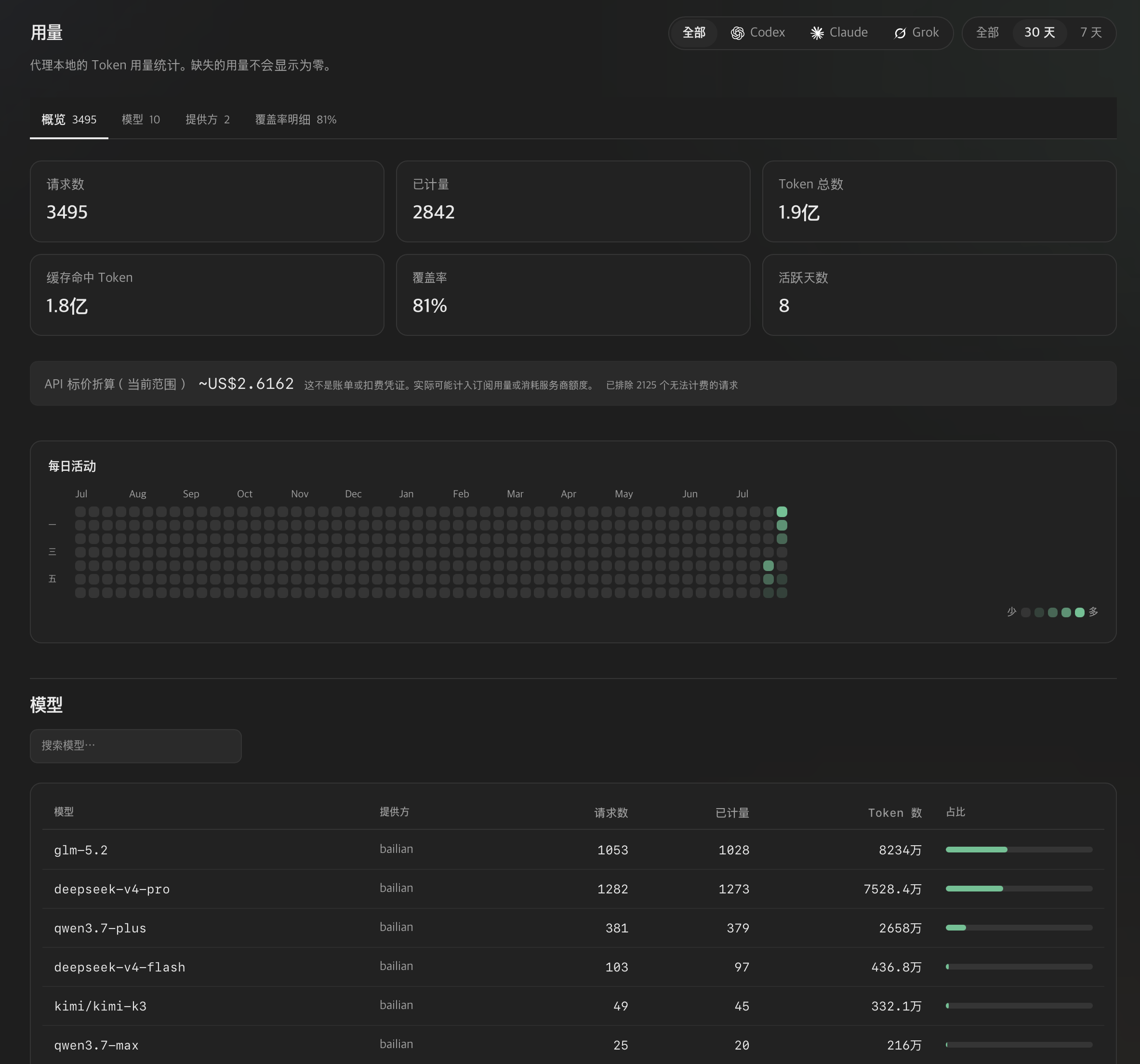Sort by 请求数 column header
The height and width of the screenshot is (1064, 1140).
click(x=611, y=812)
